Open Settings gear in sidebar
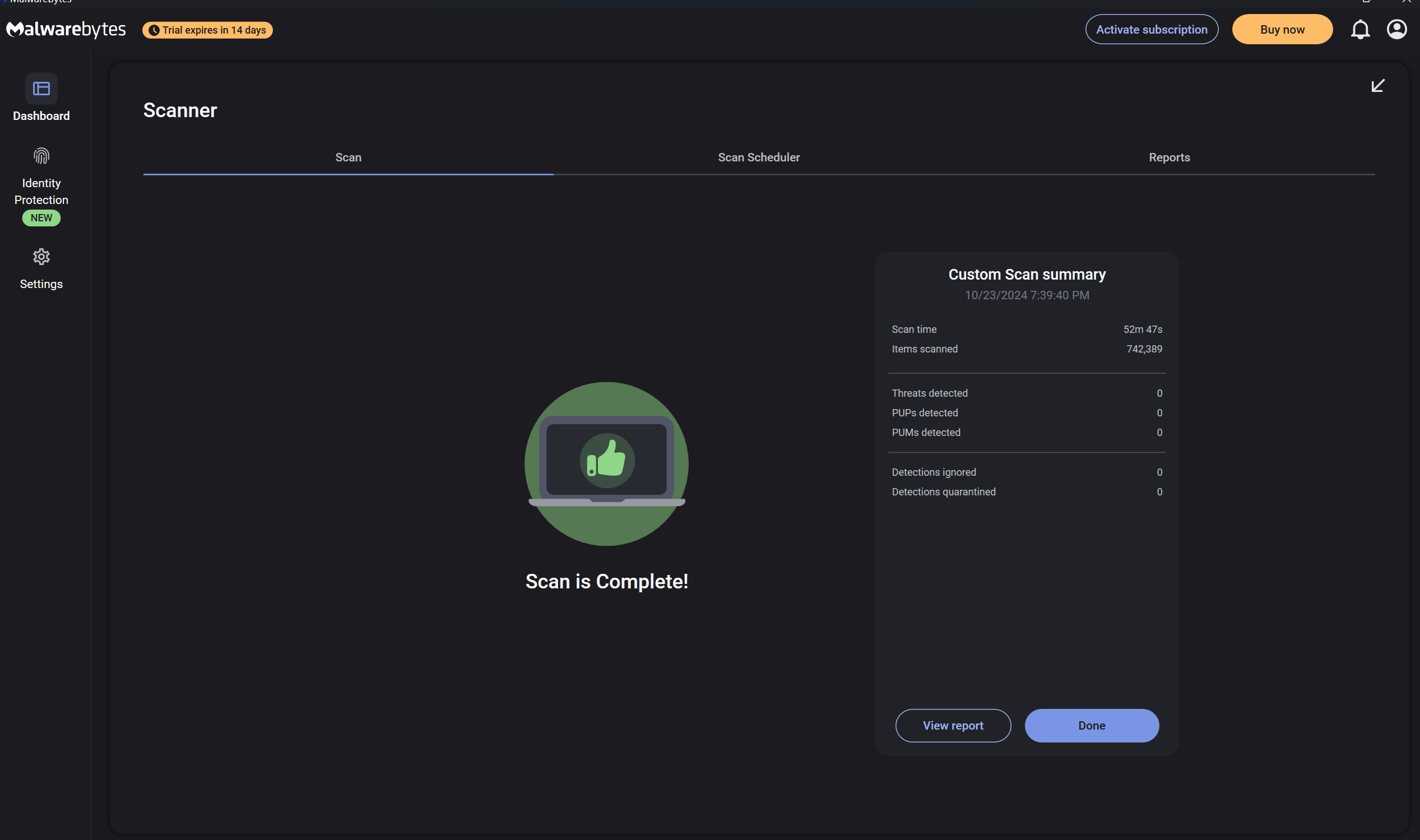 [41, 257]
